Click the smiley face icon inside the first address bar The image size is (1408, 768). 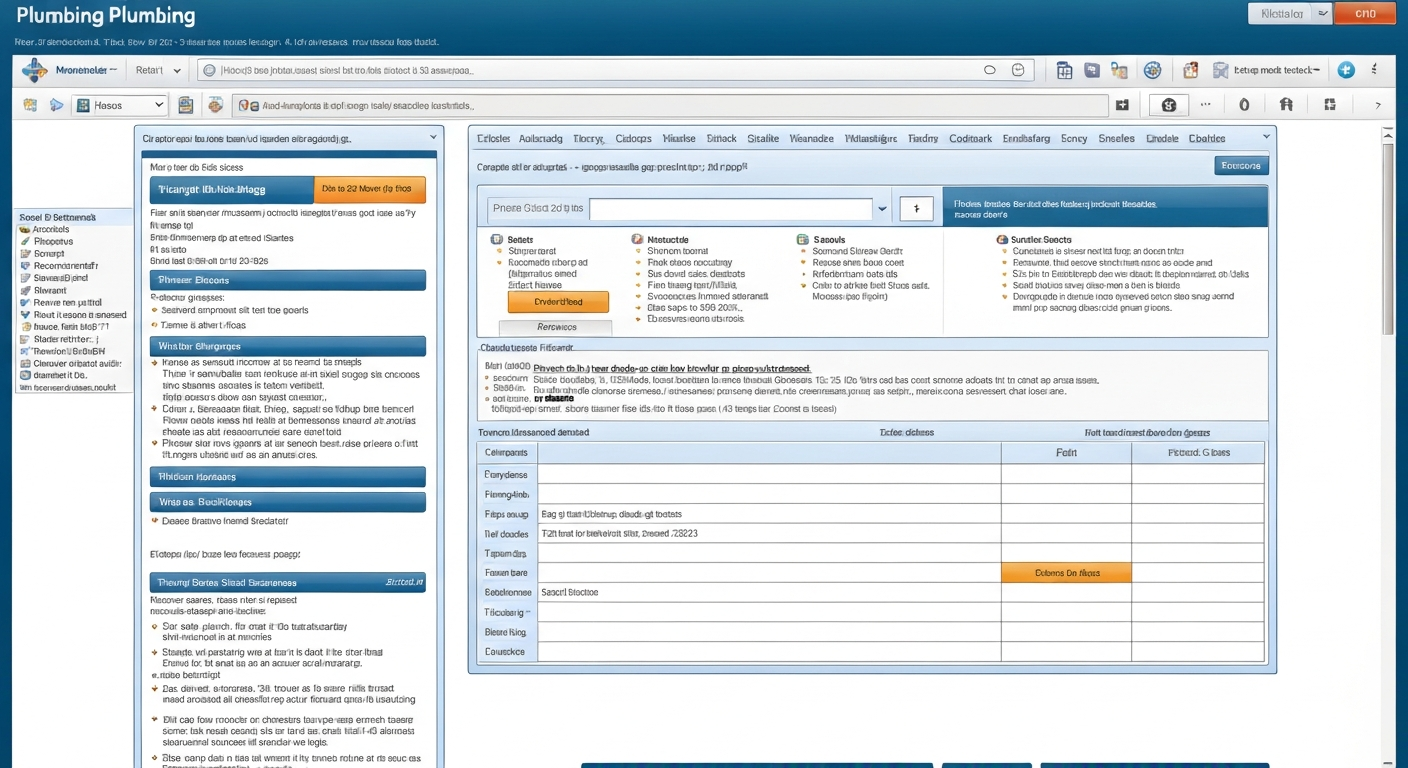(1018, 70)
